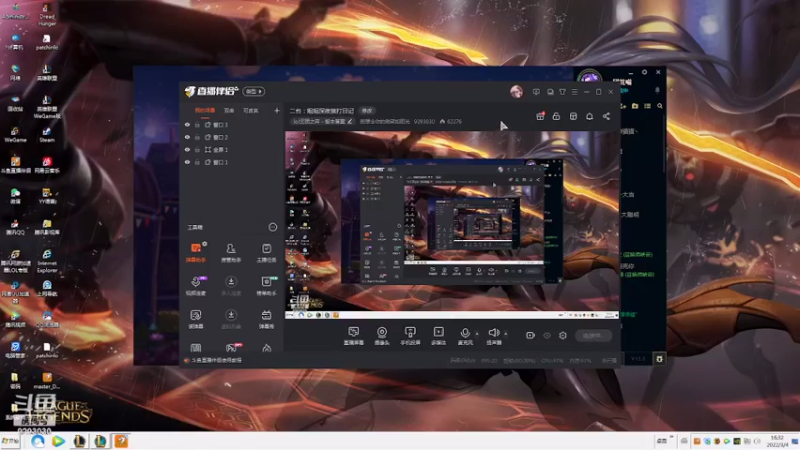Screen dimensions: 800x450
Task: Click the padlock icon in the room toolbar
Action: point(556,116)
